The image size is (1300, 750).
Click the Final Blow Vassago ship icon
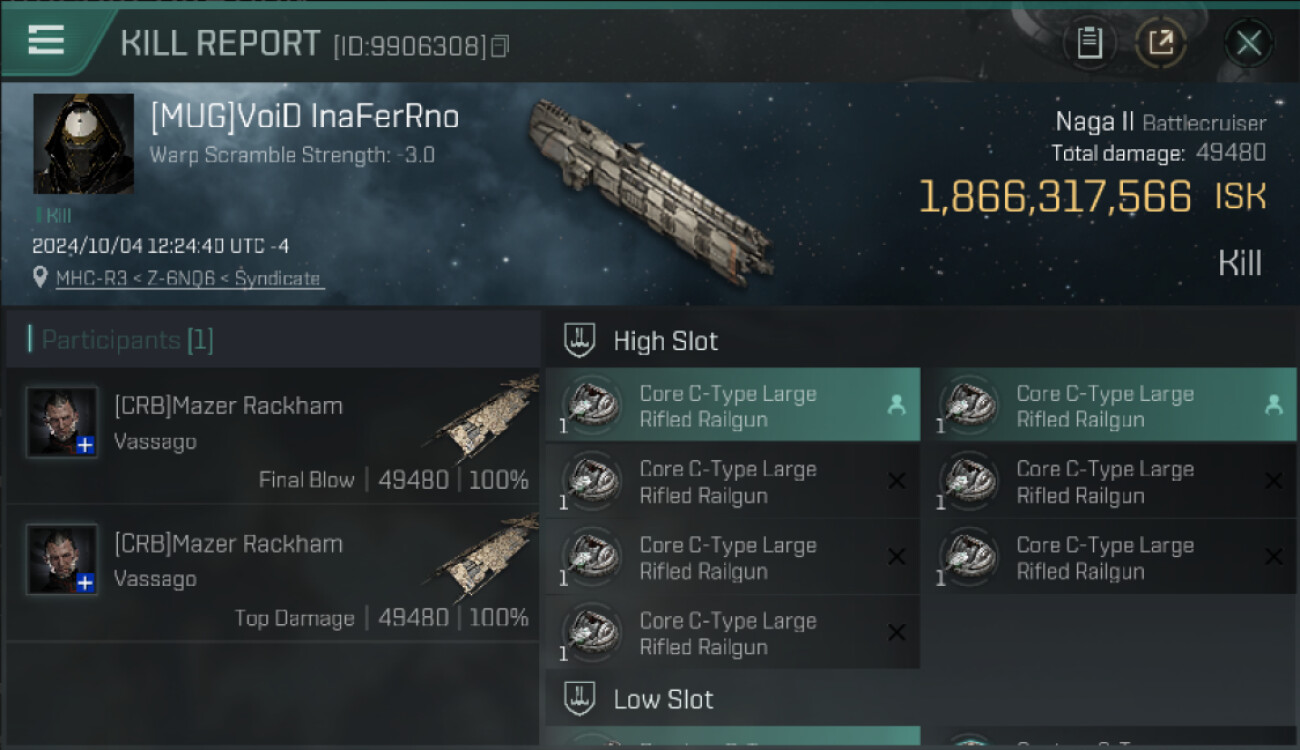[487, 420]
